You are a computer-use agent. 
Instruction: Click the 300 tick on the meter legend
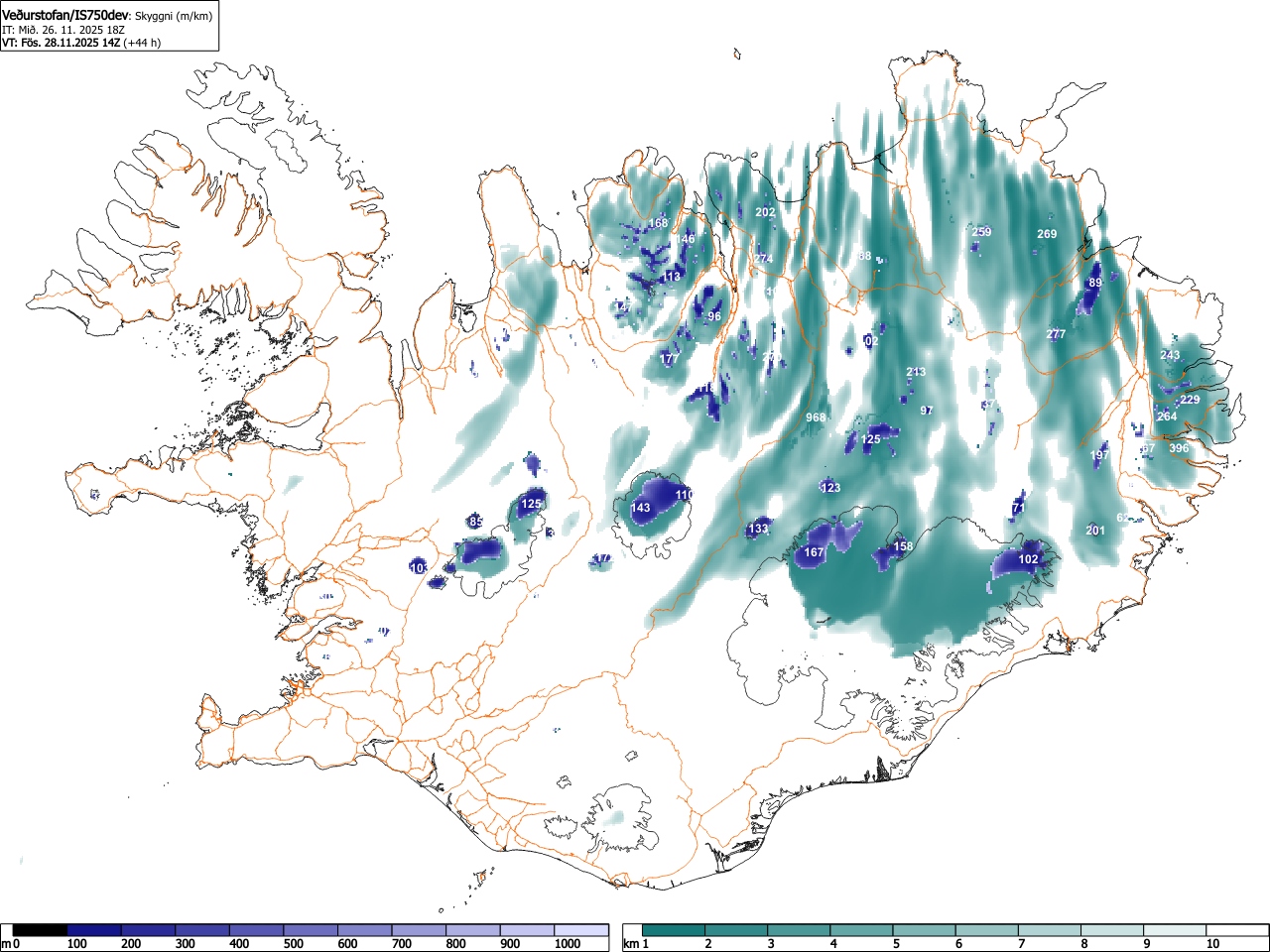(186, 944)
